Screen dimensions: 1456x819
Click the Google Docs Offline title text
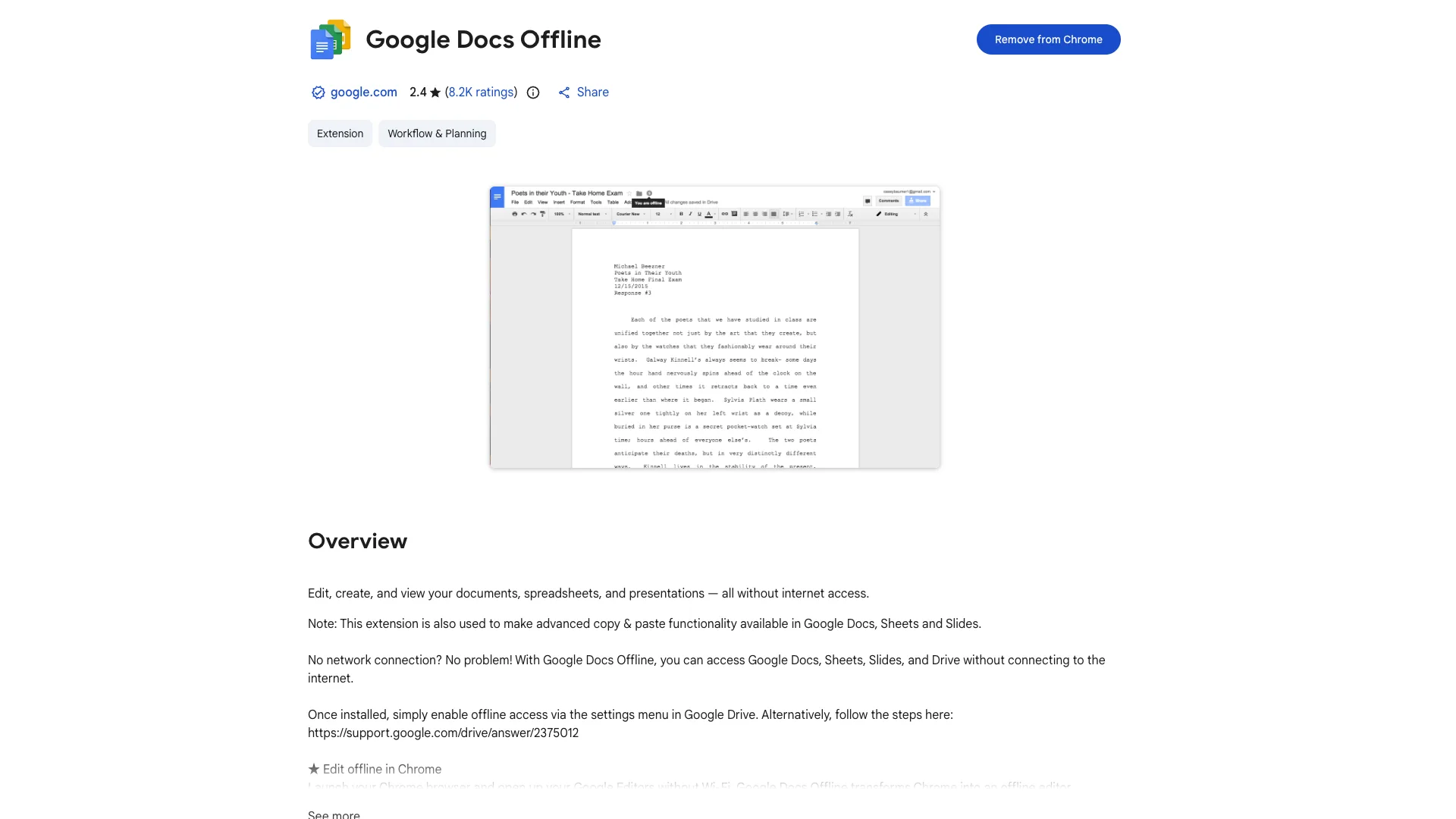pyautogui.click(x=483, y=39)
